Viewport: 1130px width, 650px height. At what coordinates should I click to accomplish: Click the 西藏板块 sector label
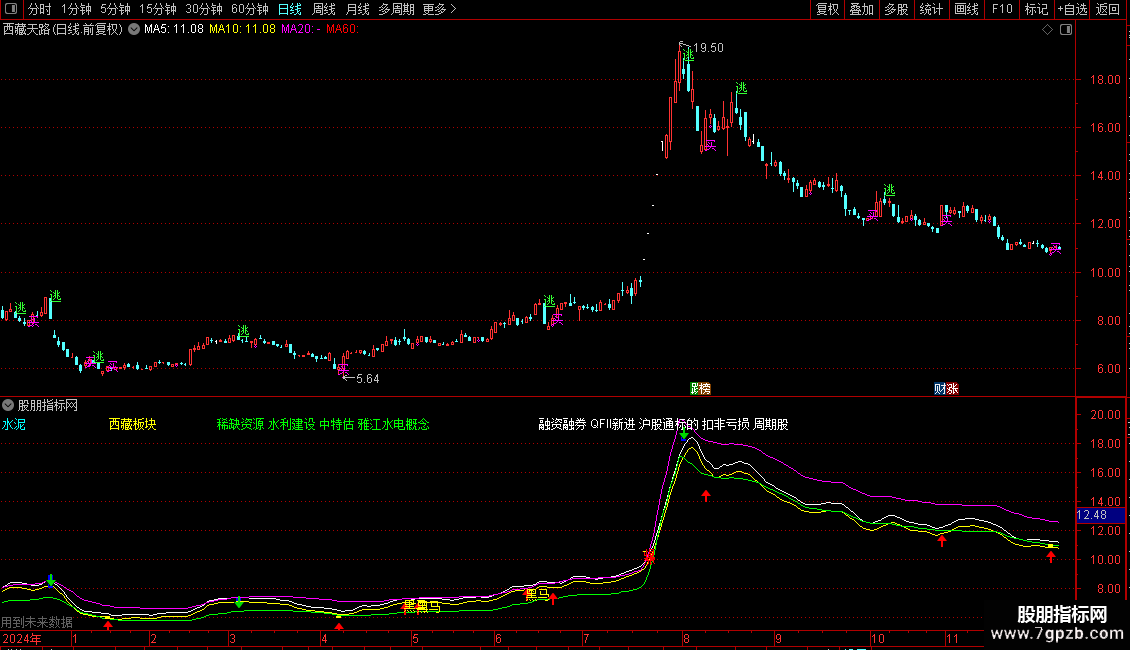pos(133,424)
